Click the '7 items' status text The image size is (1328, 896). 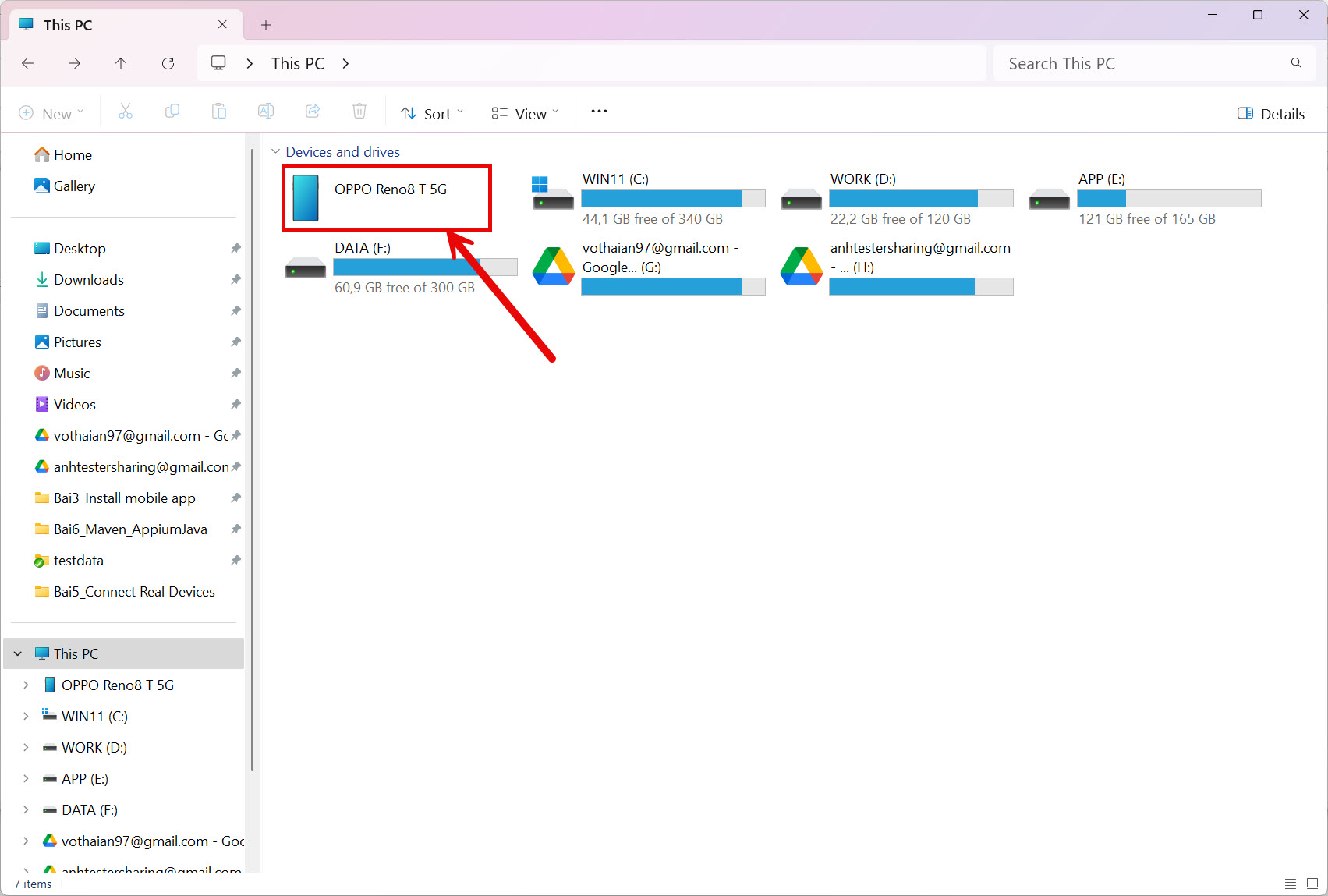[33, 884]
